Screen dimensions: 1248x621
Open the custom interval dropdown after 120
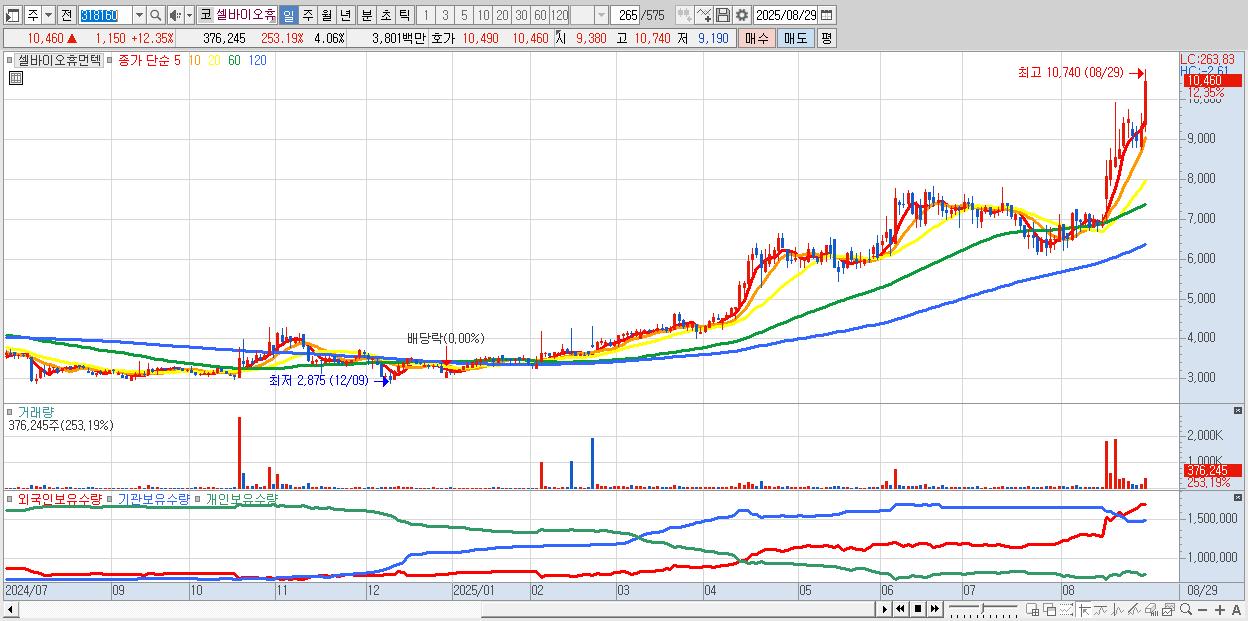(x=600, y=15)
